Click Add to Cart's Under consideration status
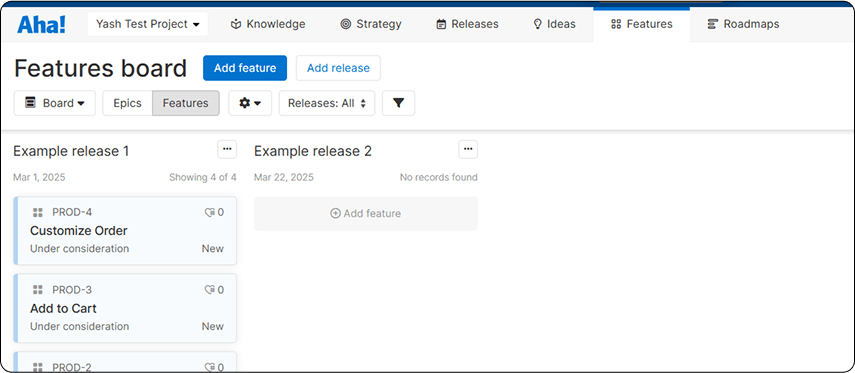 pos(80,326)
